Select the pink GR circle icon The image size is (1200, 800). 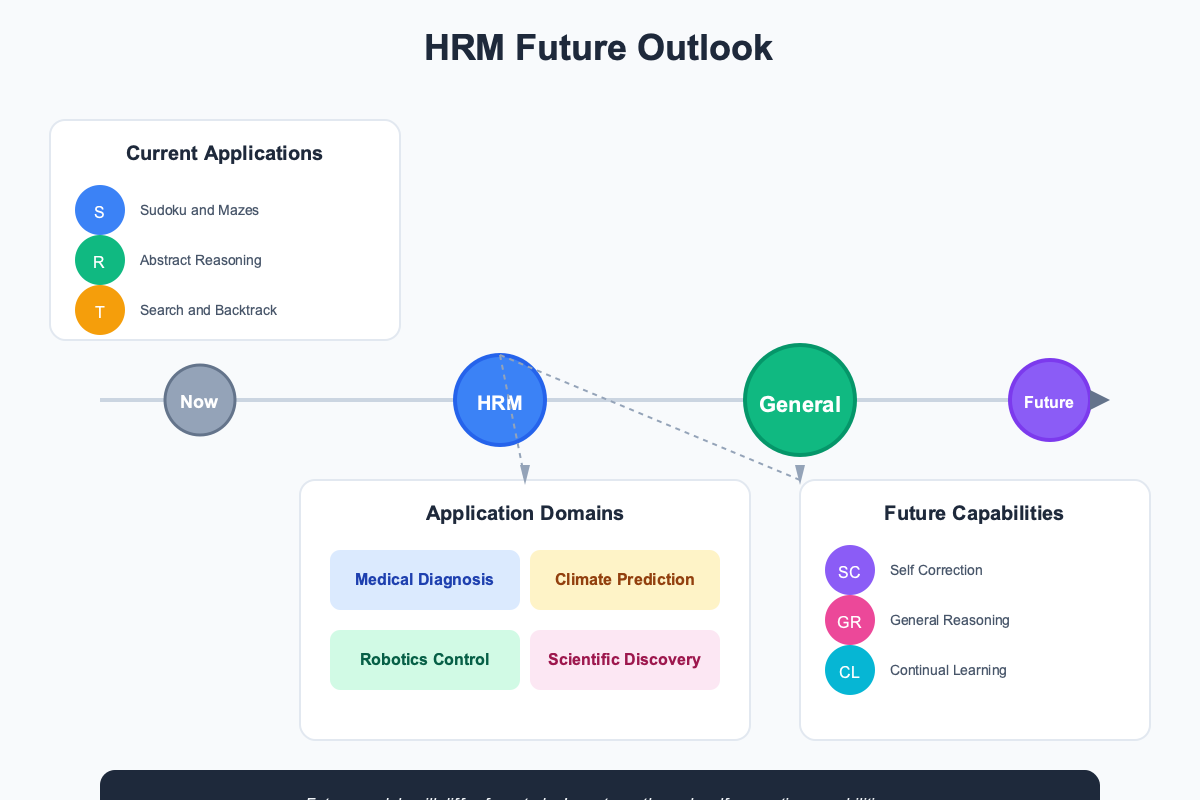(849, 620)
